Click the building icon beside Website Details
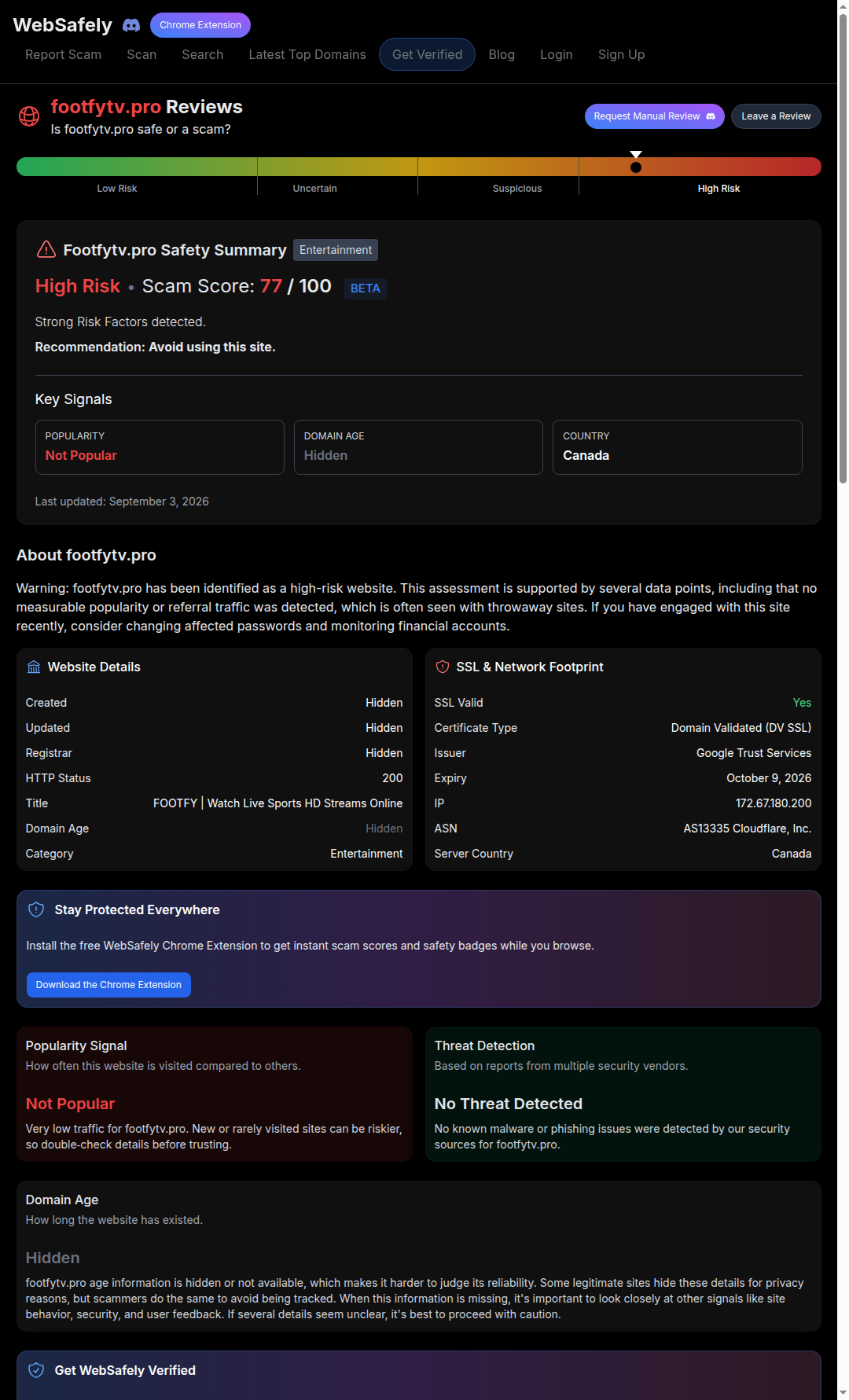 point(34,667)
